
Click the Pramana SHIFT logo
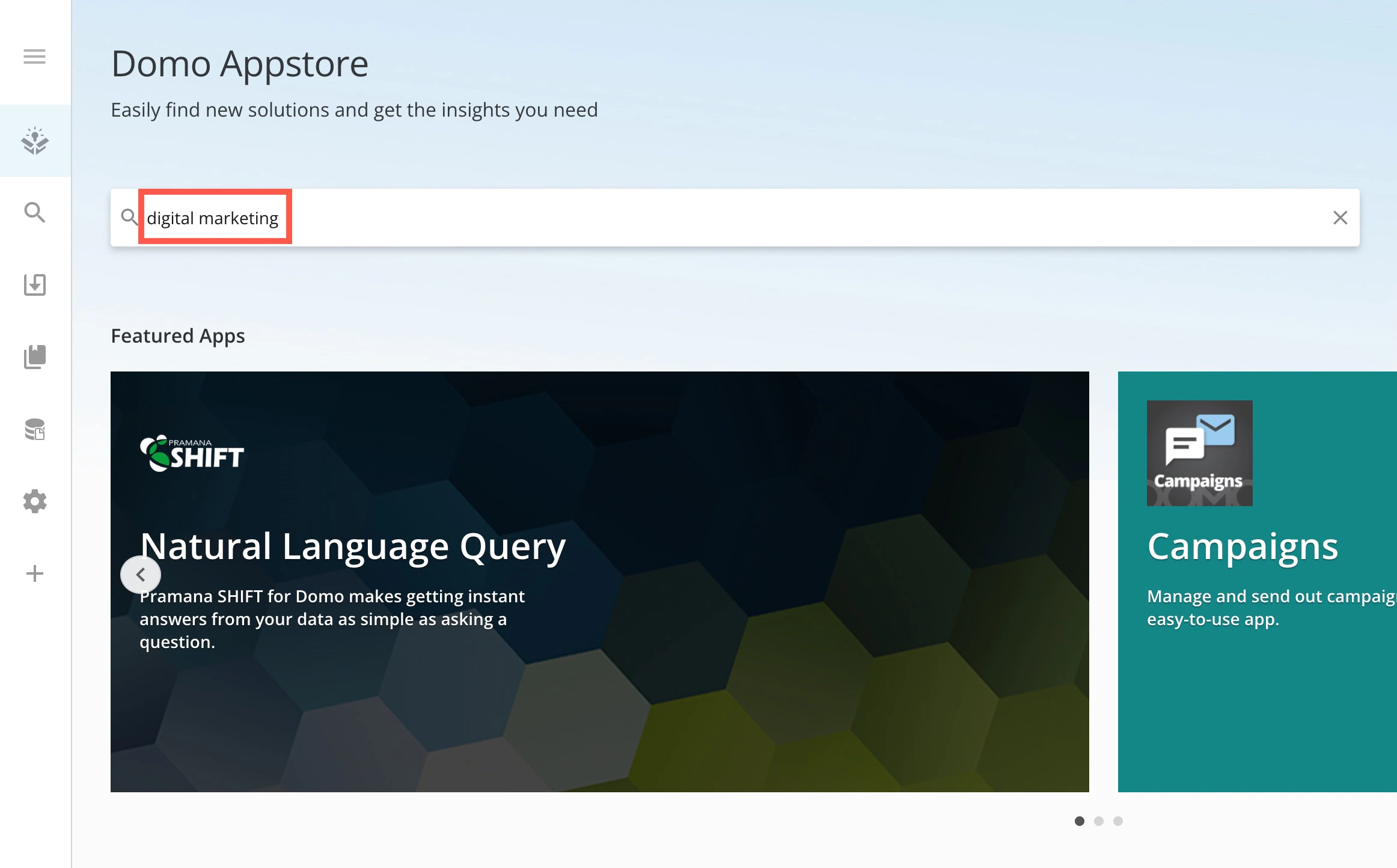tap(192, 453)
